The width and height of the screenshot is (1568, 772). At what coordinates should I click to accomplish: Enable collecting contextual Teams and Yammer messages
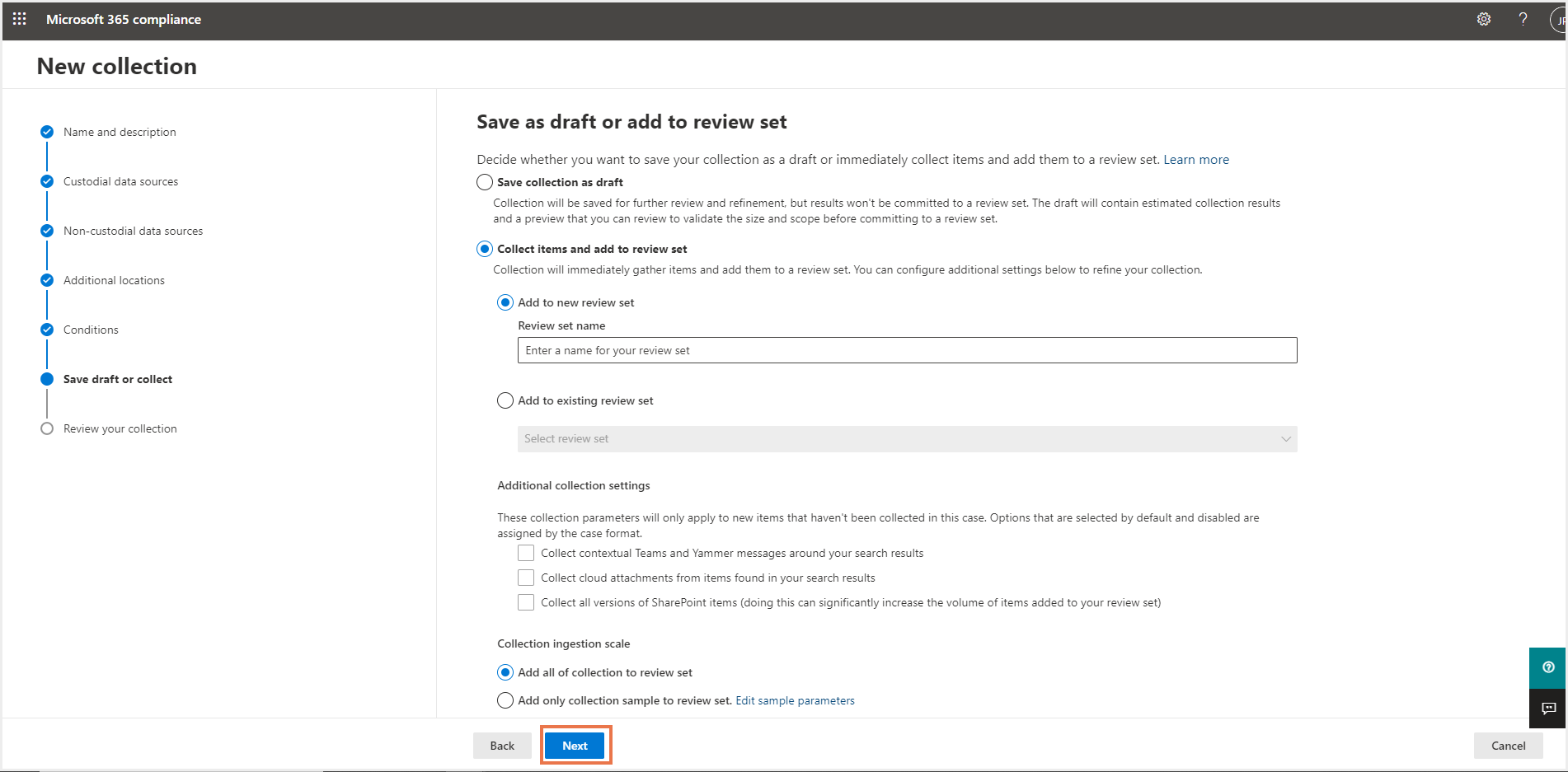click(x=526, y=552)
